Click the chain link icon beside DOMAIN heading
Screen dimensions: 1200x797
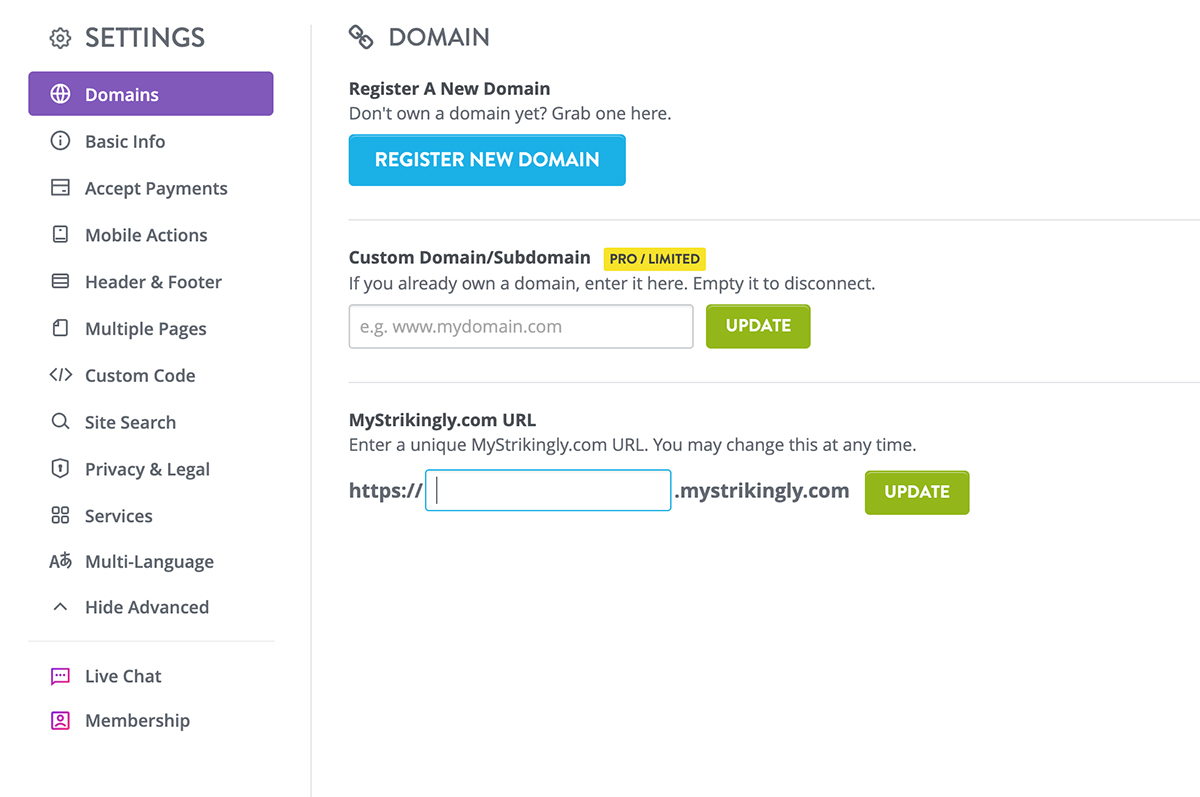[360, 36]
